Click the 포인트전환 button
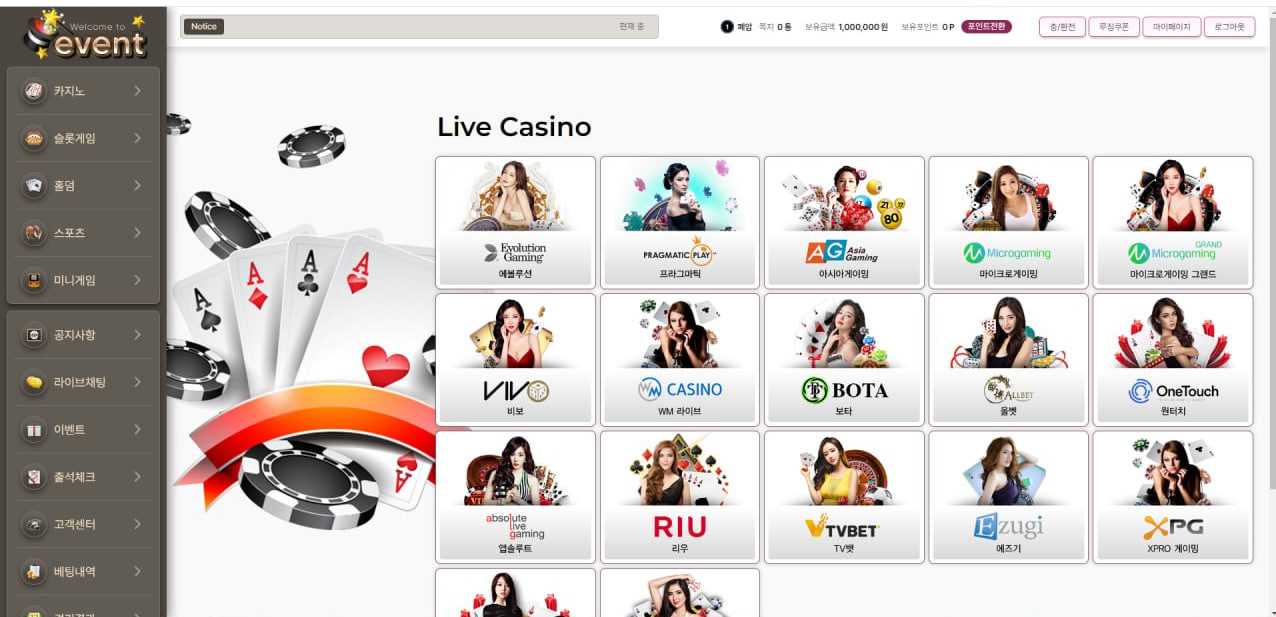Image resolution: width=1276 pixels, height=617 pixels. coord(987,27)
